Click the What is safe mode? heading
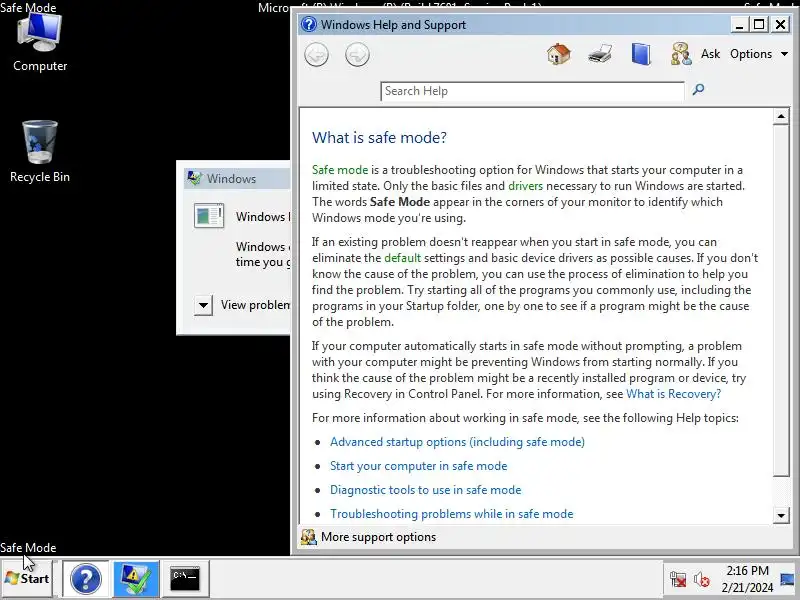Viewport: 800px width, 600px height. tap(379, 137)
